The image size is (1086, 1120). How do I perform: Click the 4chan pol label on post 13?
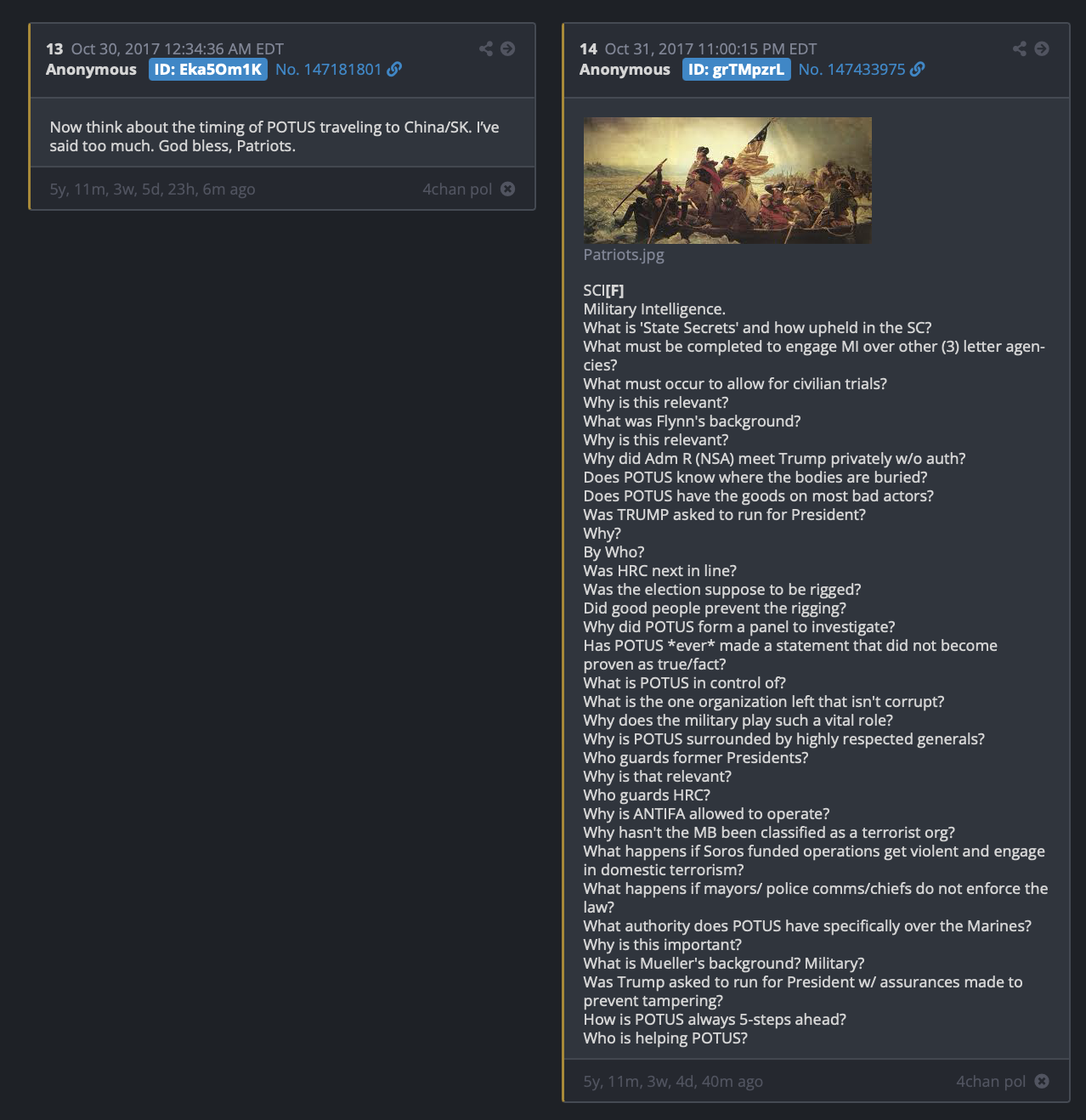[457, 189]
